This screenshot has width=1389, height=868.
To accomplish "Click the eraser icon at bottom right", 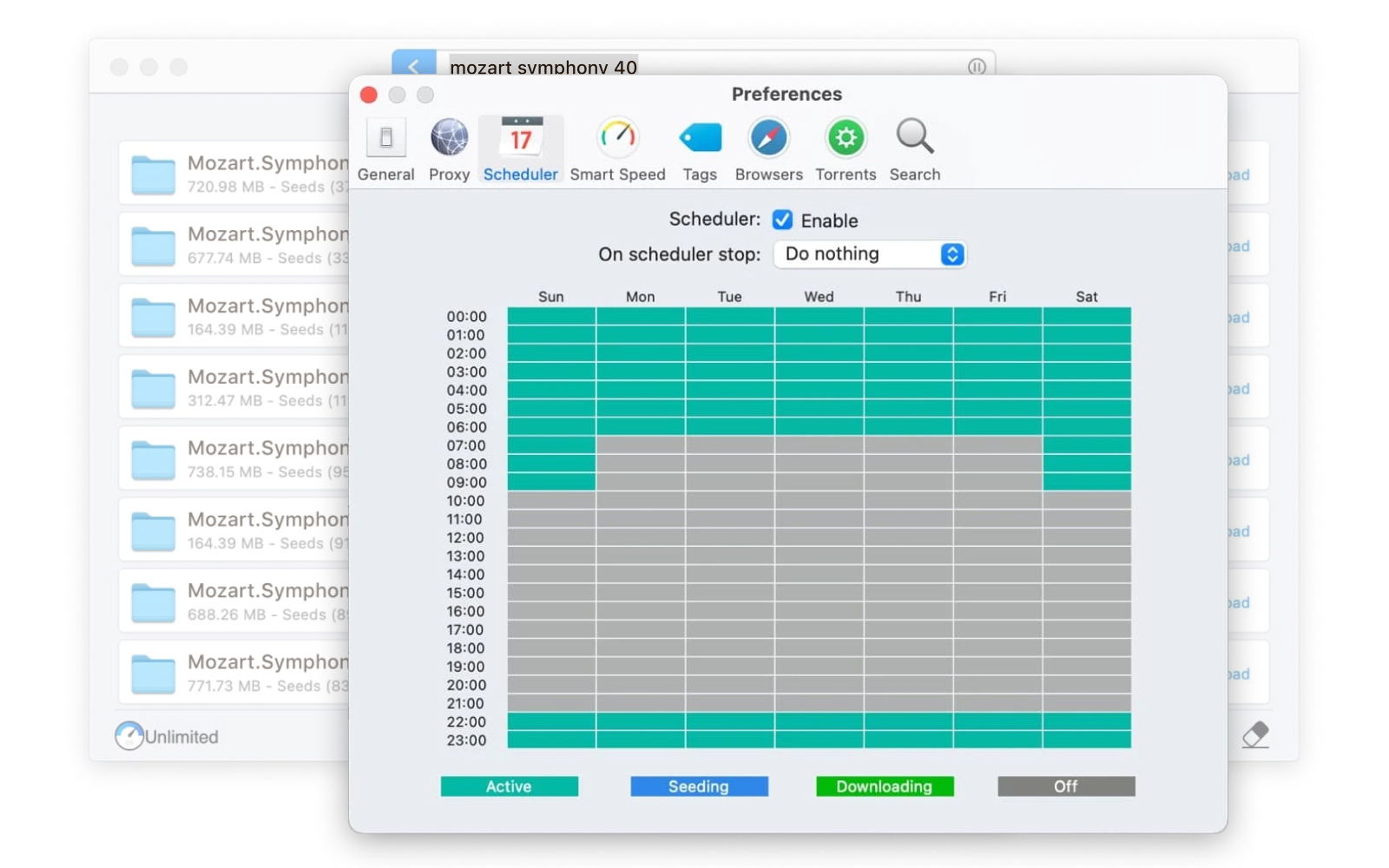I will (1255, 734).
